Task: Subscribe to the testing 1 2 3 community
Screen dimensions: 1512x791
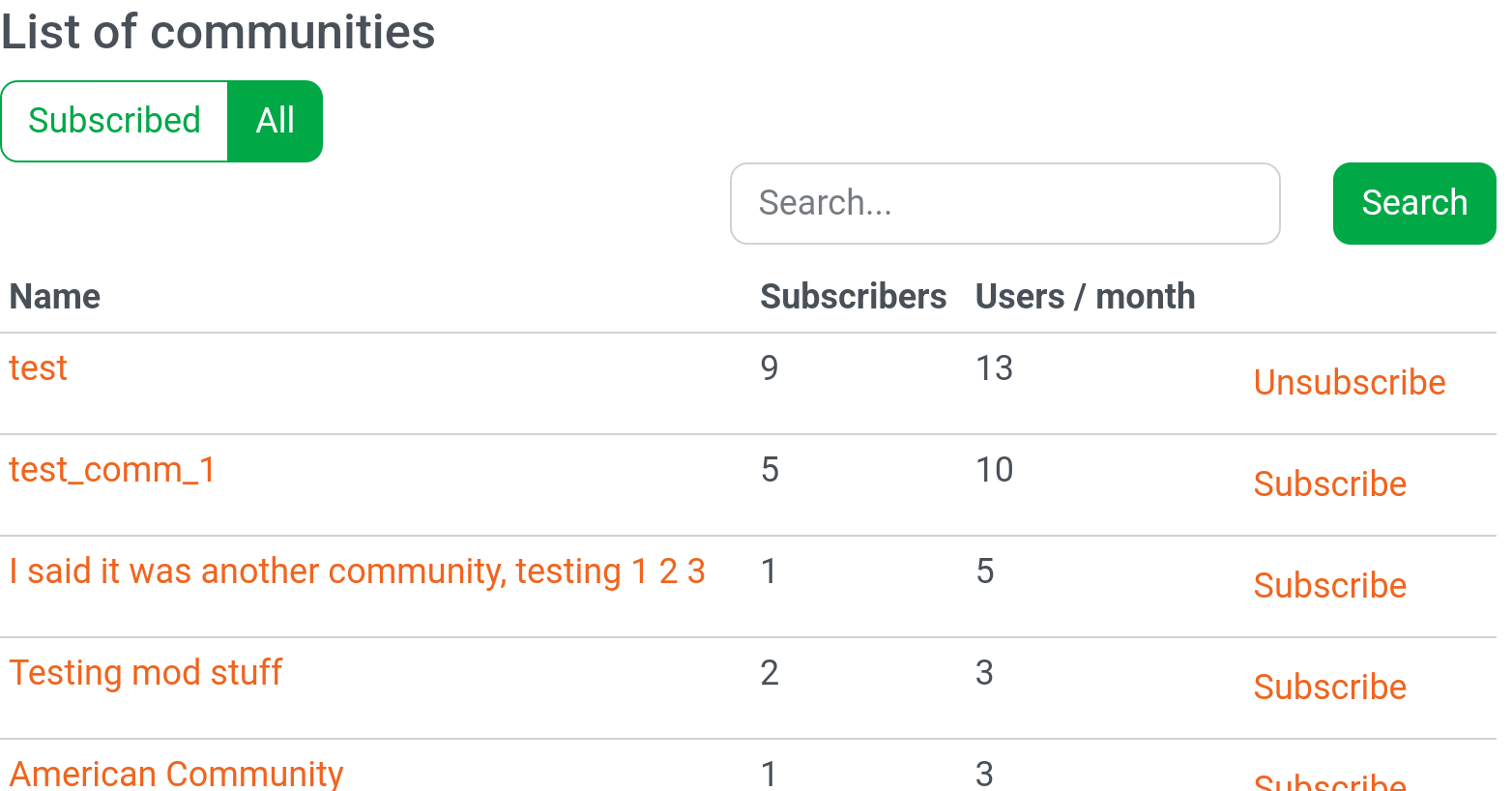Action: pyautogui.click(x=1329, y=585)
